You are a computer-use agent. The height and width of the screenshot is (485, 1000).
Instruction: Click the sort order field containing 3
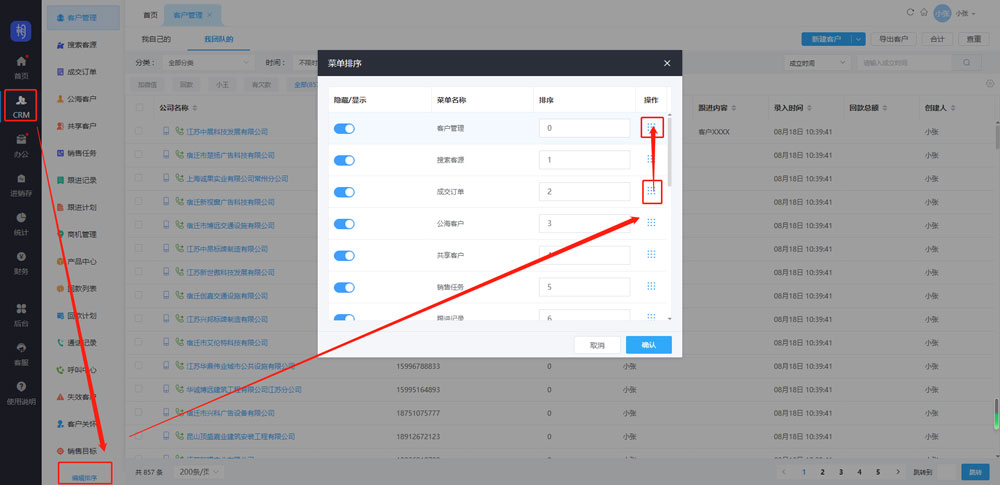[x=584, y=223]
